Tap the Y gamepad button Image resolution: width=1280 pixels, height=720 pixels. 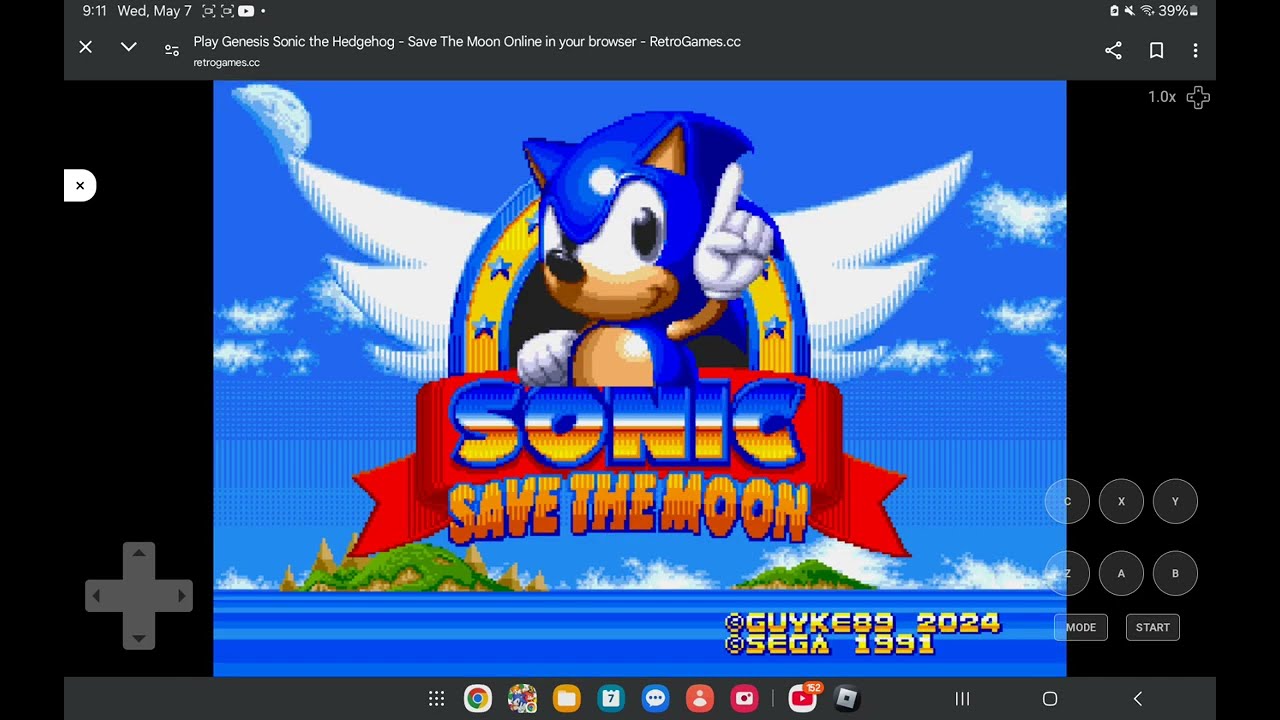click(x=1175, y=502)
